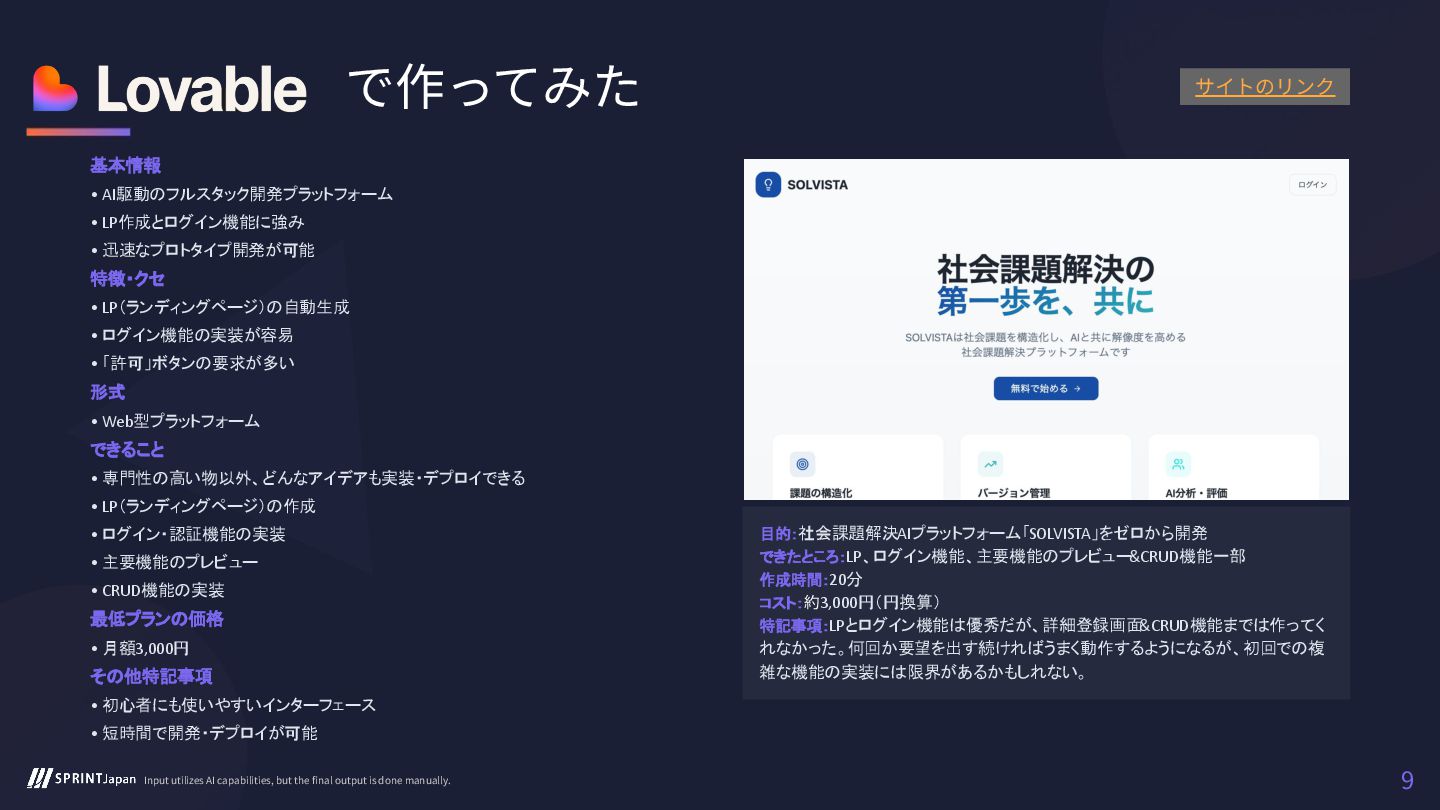Click '「許可」ボタンの要求が多い' bullet
The image size is (1440, 810).
pyautogui.click(x=193, y=363)
